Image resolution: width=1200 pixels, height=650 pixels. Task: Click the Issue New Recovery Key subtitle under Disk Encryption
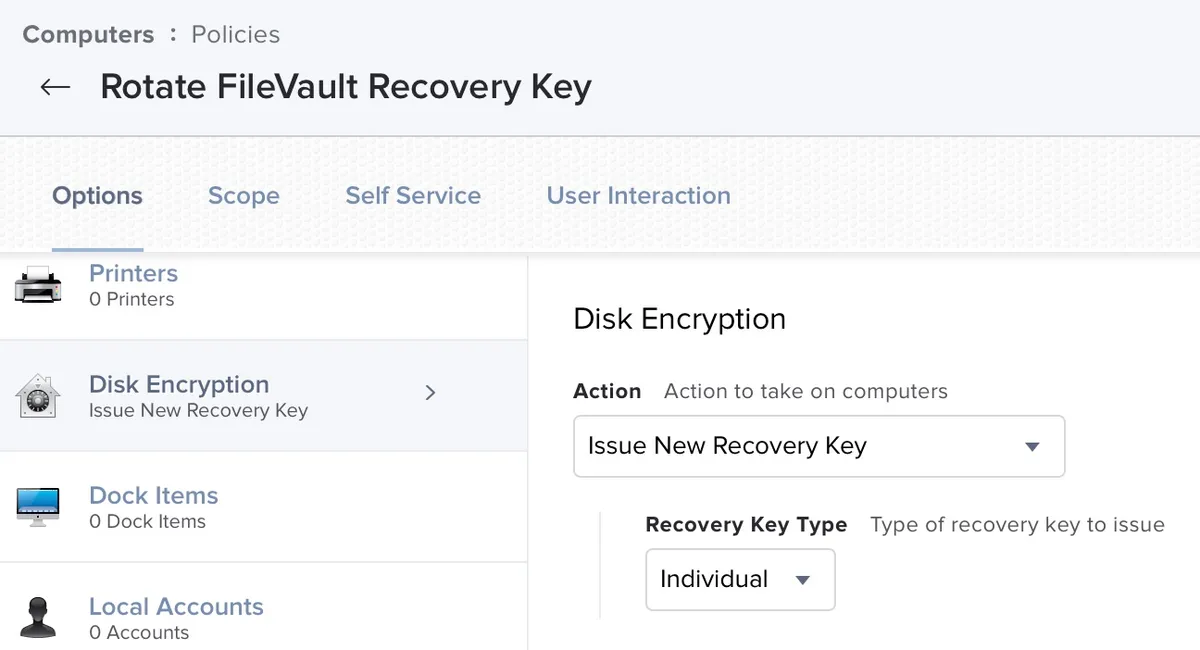(x=198, y=411)
